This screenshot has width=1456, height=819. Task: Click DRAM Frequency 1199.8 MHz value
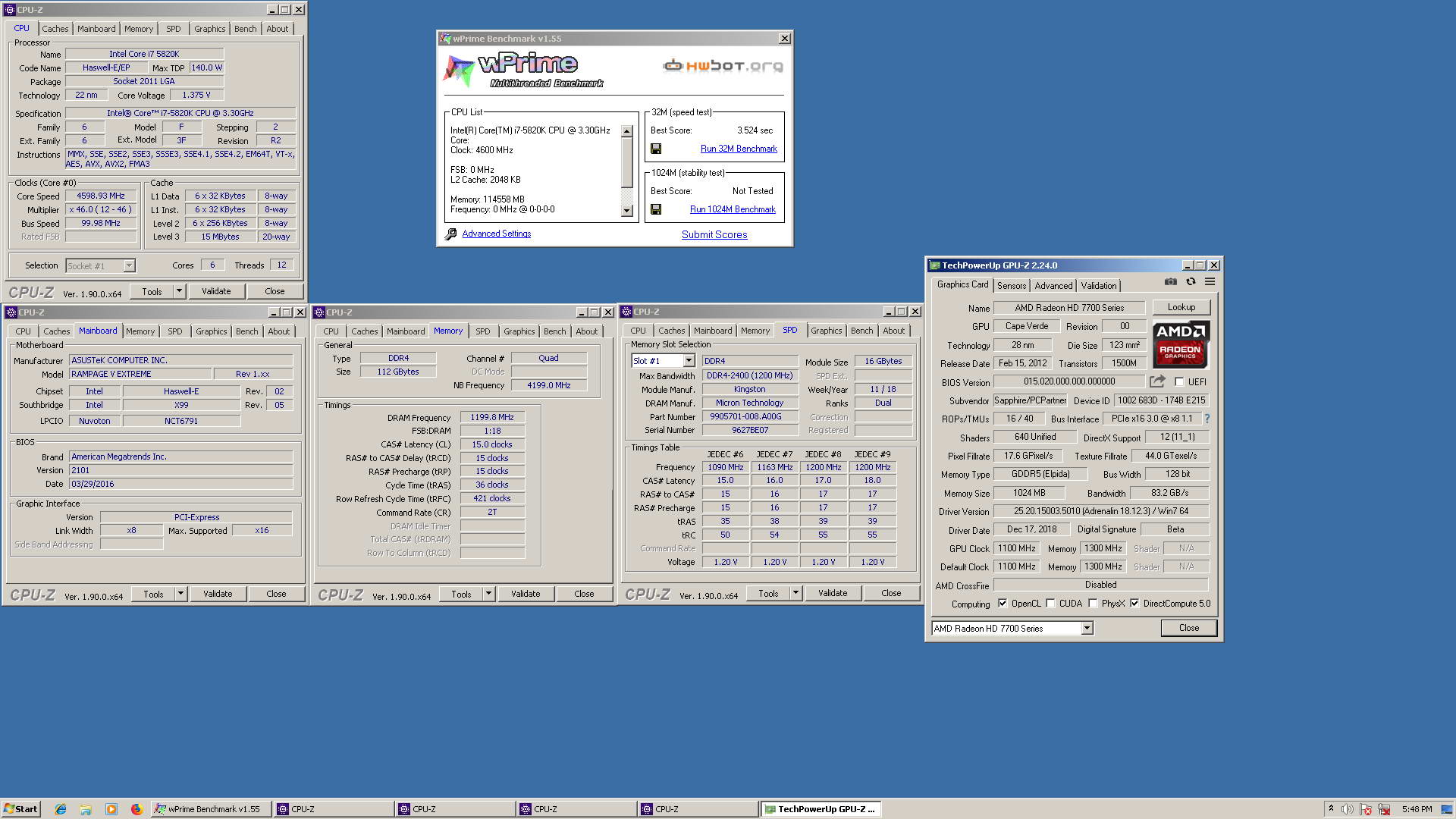tap(491, 417)
